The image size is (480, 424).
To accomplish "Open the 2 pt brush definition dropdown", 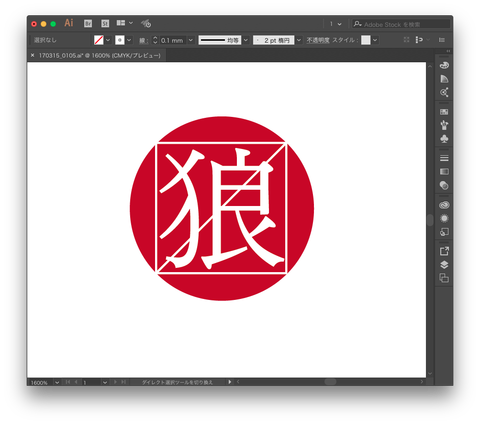I will click(299, 40).
